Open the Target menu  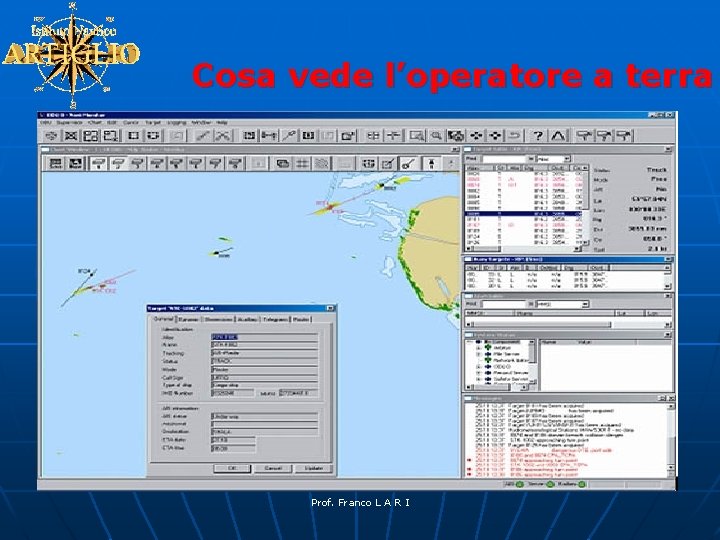[153, 123]
